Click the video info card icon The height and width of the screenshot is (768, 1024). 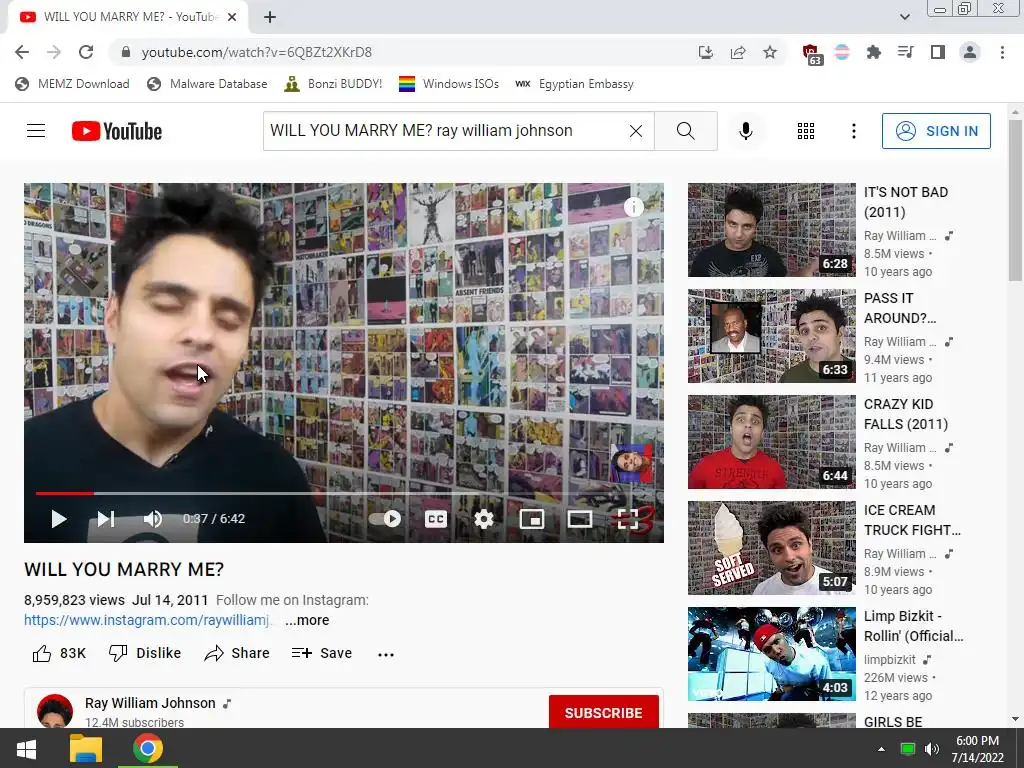(633, 207)
